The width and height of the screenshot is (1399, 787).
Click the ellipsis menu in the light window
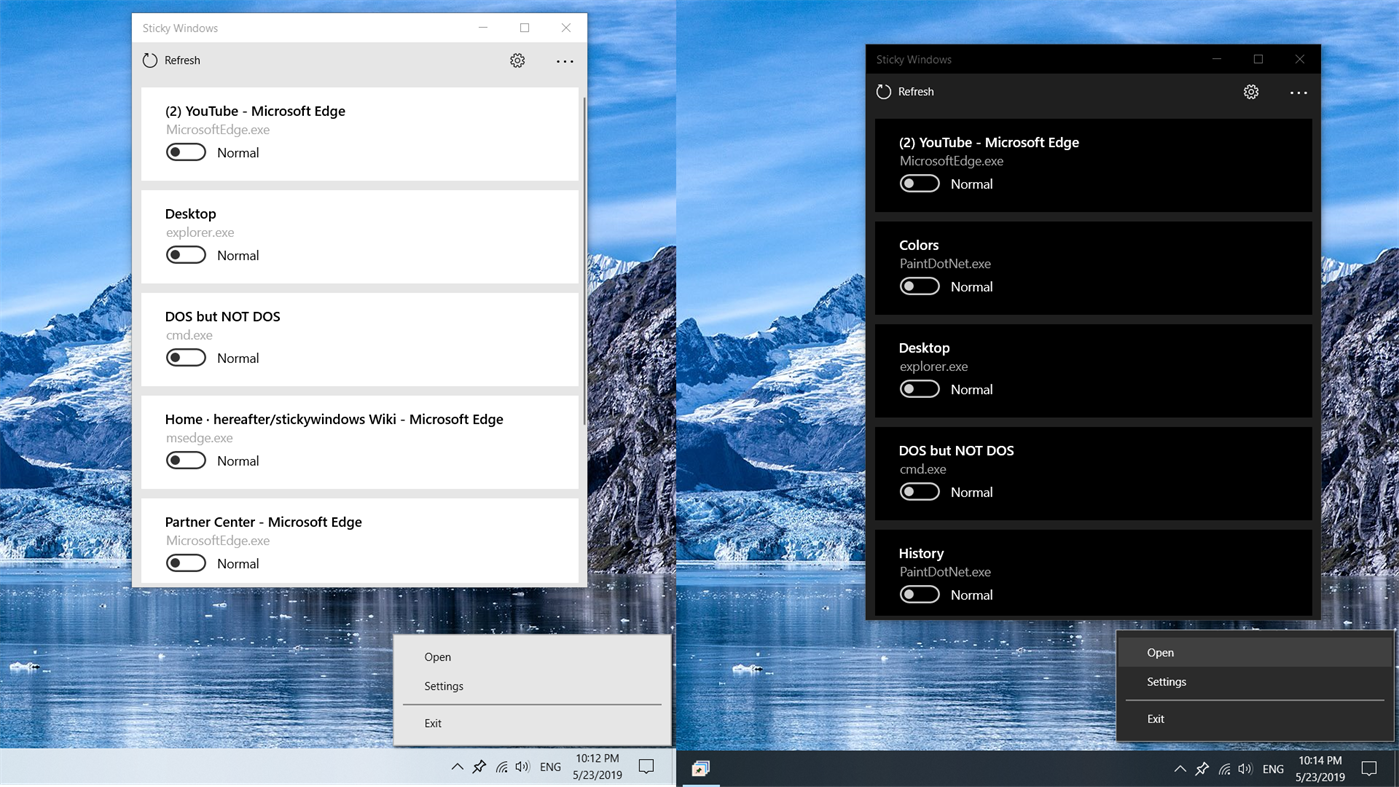click(x=564, y=61)
